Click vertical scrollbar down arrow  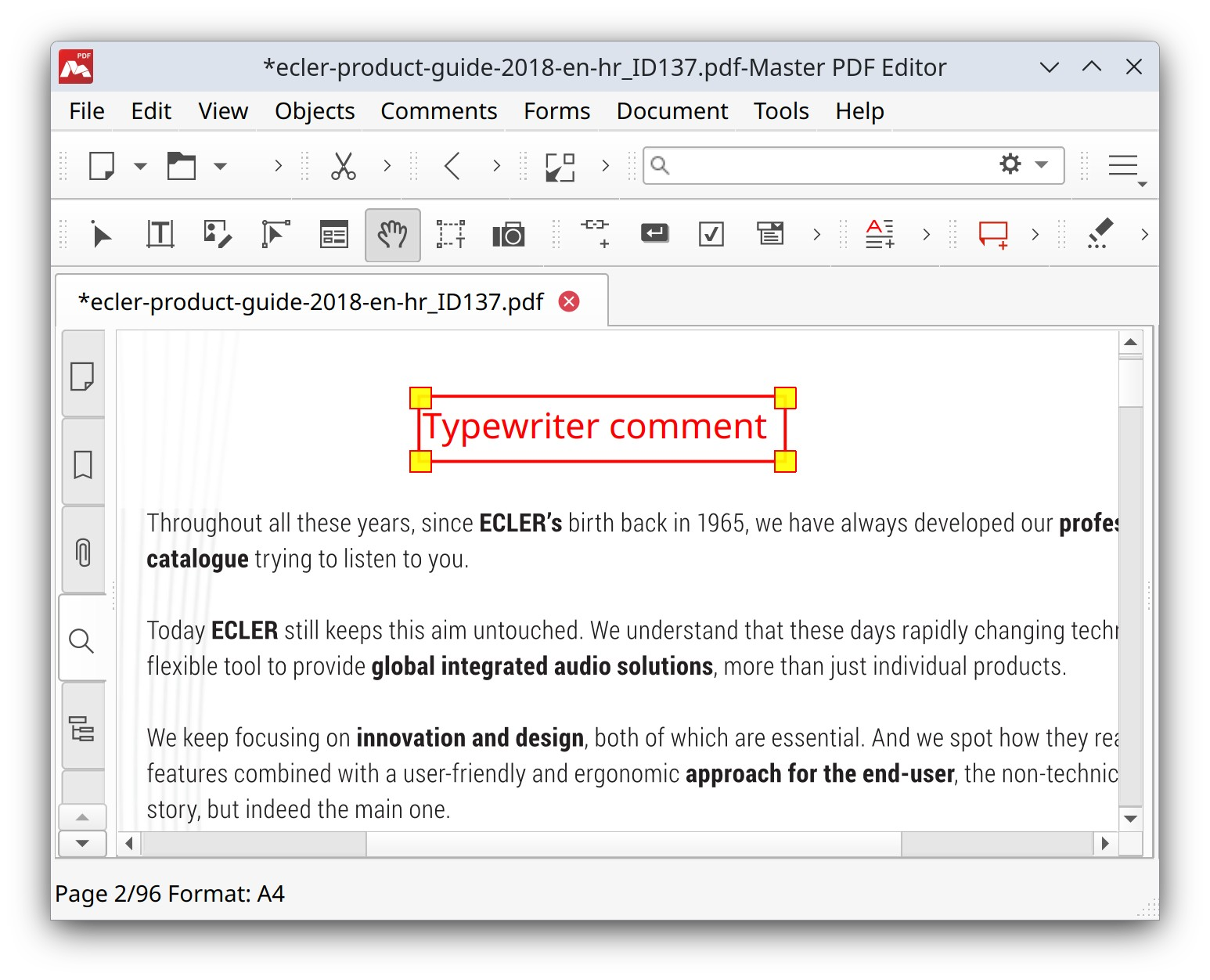1131,819
